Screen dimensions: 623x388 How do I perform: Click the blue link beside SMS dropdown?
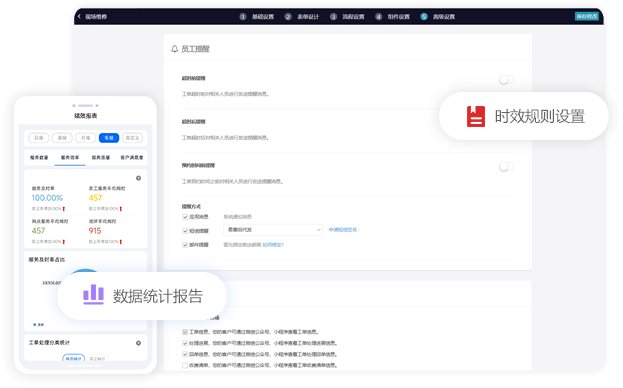[343, 230]
